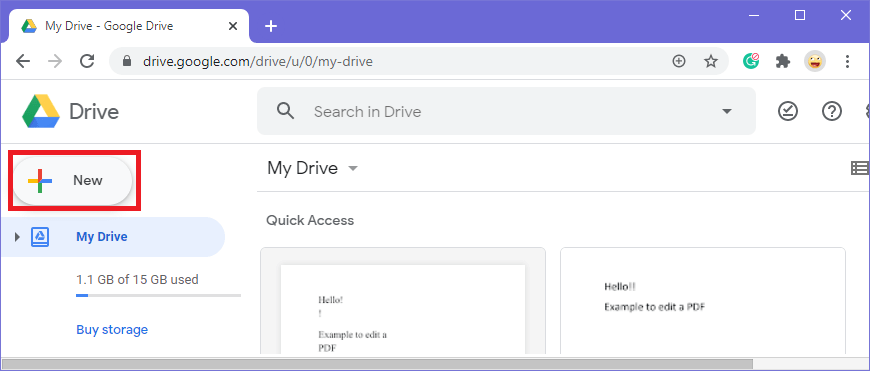Click the Quick Access heading
This screenshot has width=870, height=371.
click(310, 220)
